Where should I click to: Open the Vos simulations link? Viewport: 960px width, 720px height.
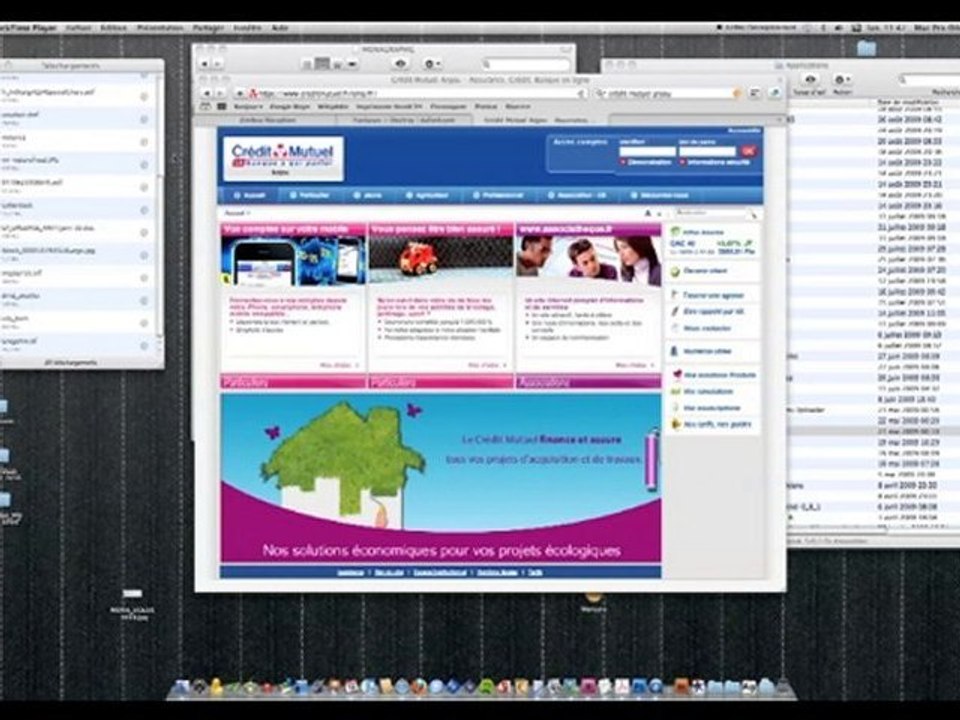[x=708, y=391]
